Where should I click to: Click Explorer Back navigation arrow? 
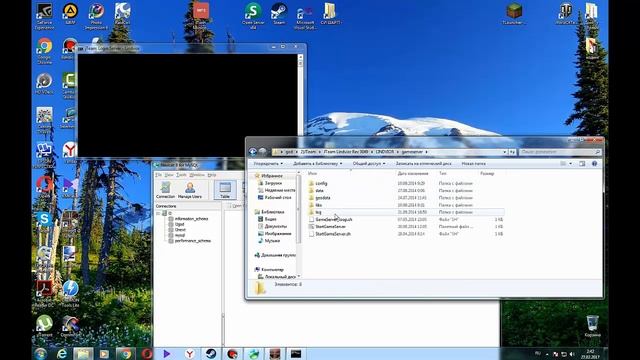pos(253,152)
